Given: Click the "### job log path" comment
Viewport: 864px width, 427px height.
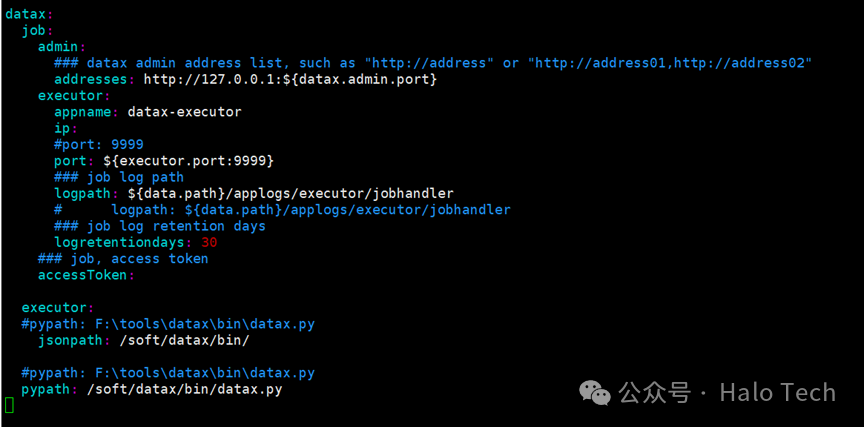Looking at the screenshot, I should [x=118, y=177].
